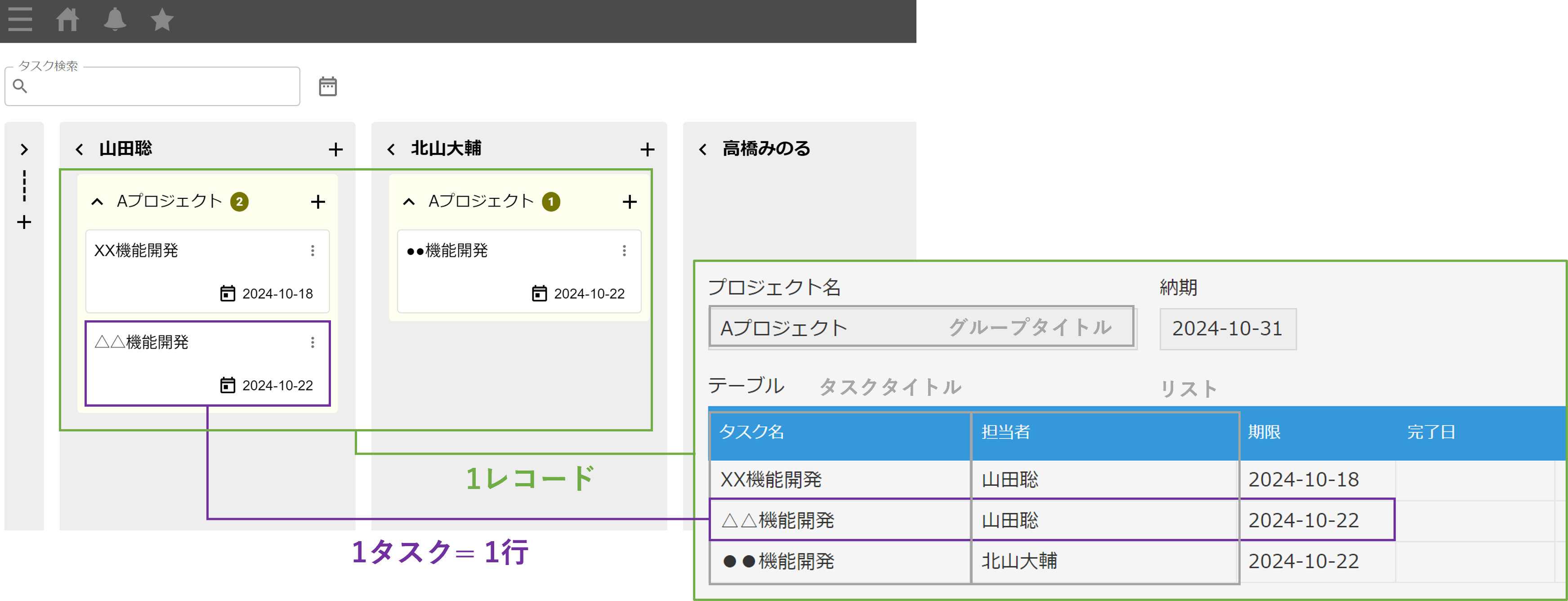Click the 高橋みのる column heading
1568x601 pixels.
click(766, 148)
